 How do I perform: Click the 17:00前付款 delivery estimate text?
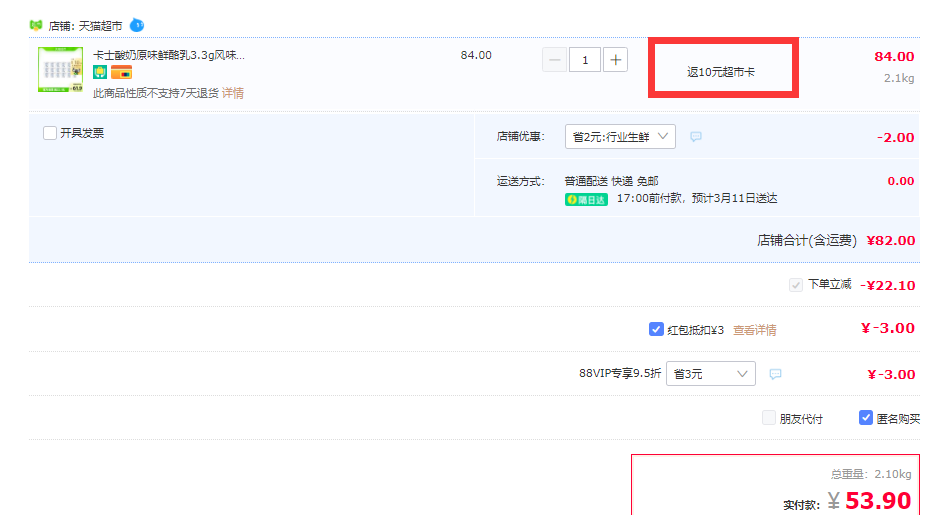pos(697,198)
